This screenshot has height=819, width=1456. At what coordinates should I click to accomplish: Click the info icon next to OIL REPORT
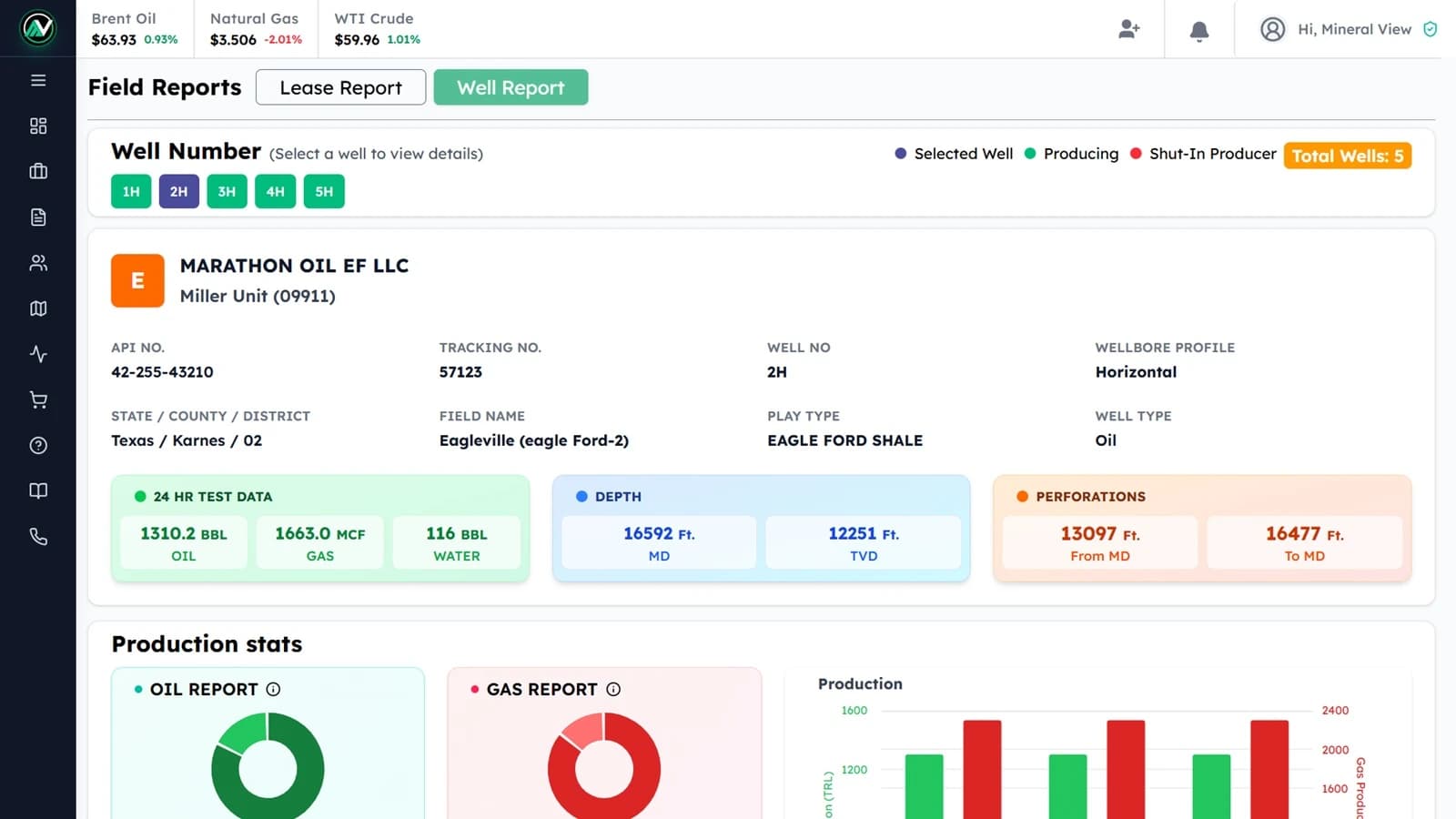[273, 689]
